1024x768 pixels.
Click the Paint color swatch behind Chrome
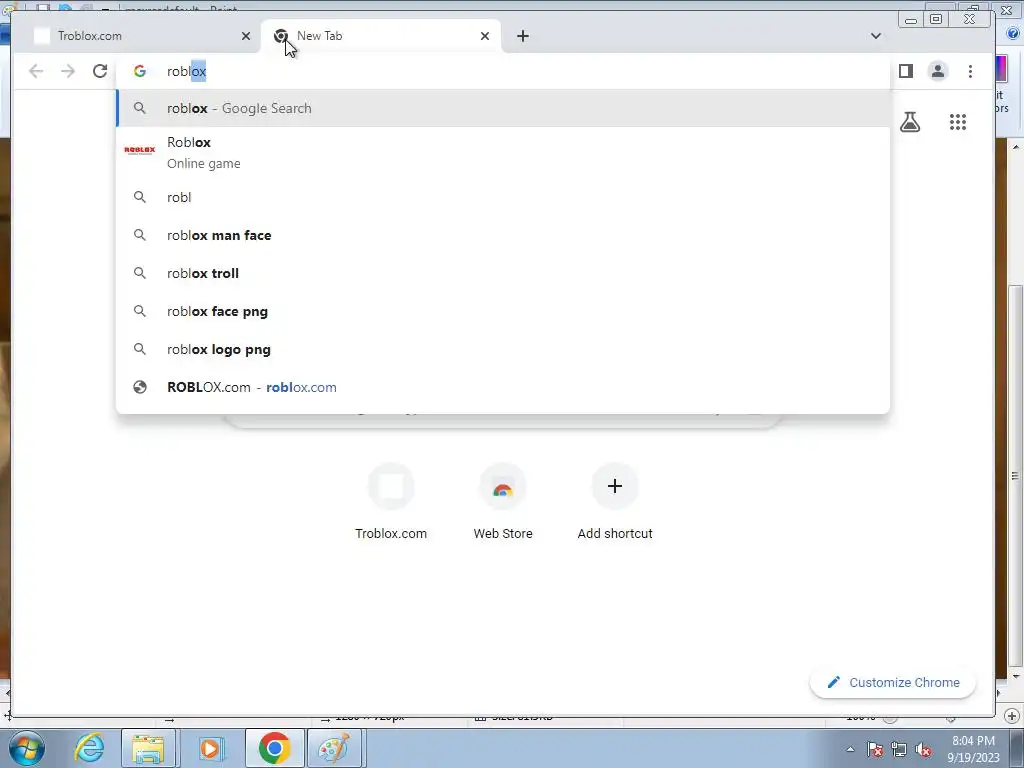point(1001,69)
